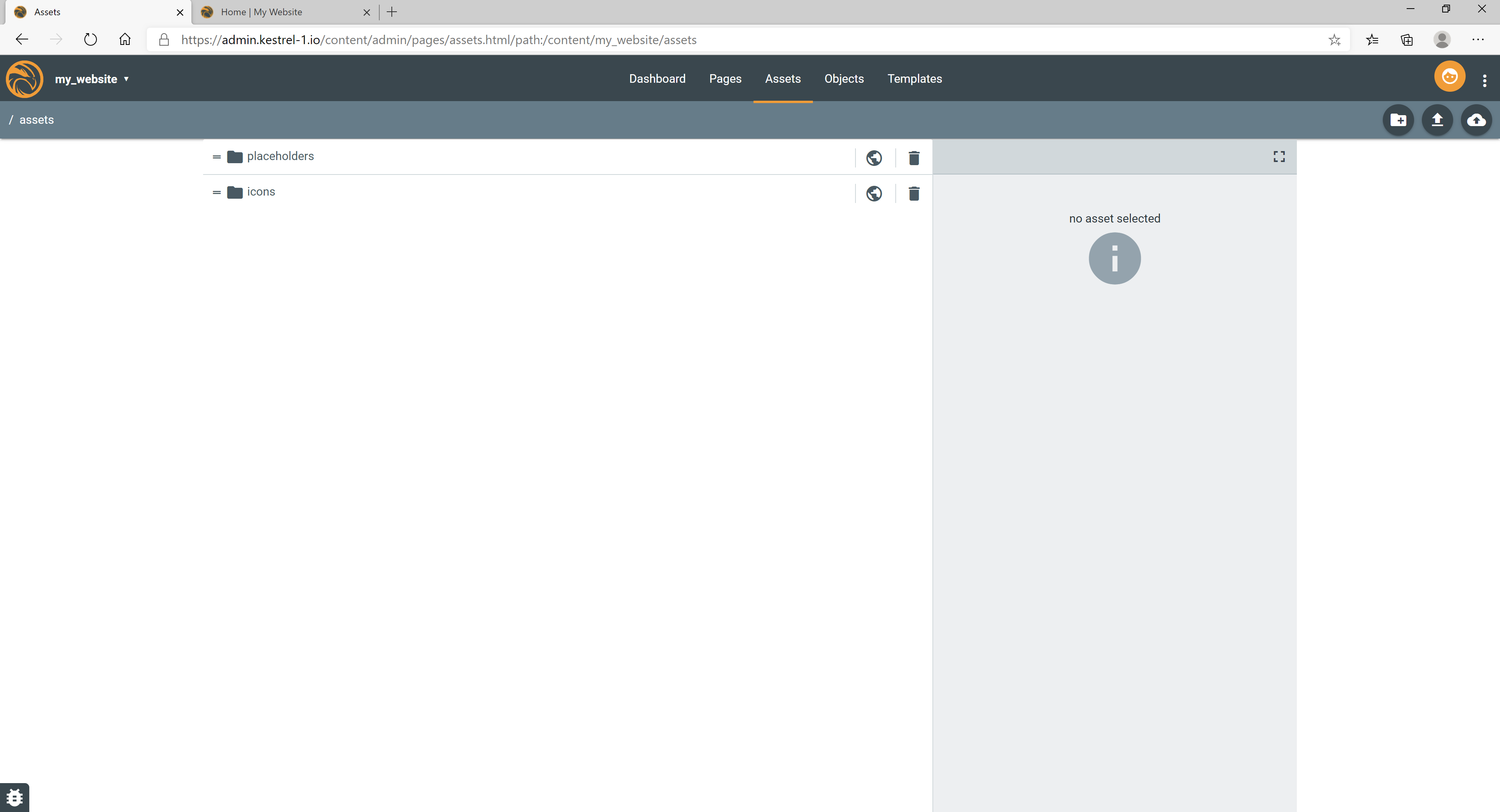
Task: Open the placeholders folder
Action: point(280,156)
